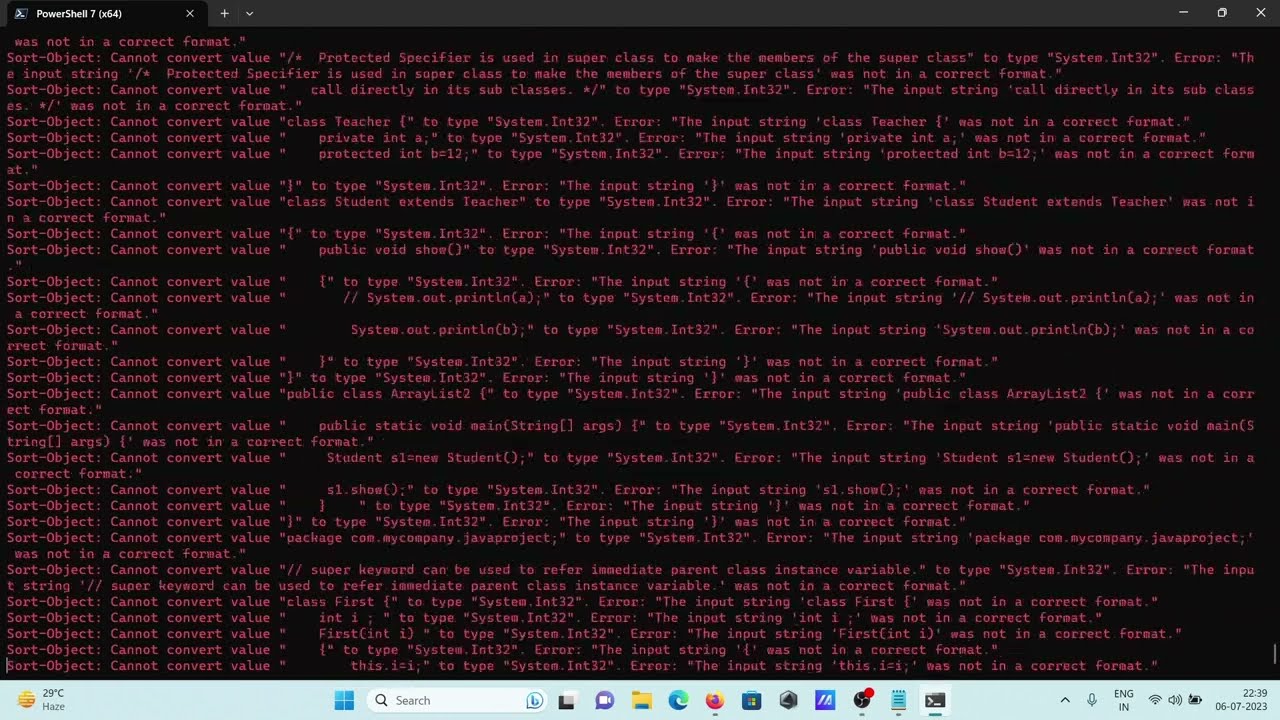
Task: Open the volume speaker tray icon
Action: (1175, 700)
